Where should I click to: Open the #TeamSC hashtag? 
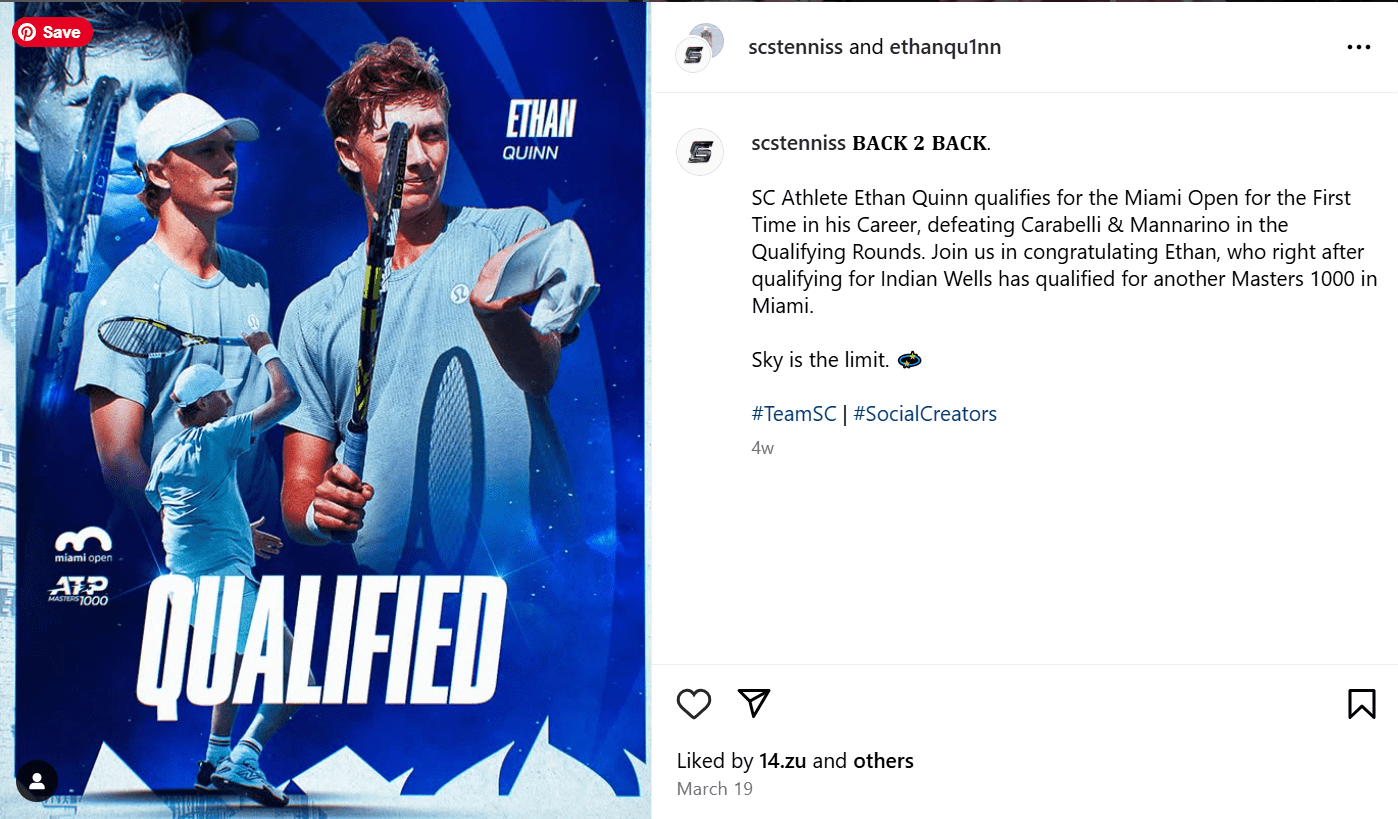pos(793,414)
